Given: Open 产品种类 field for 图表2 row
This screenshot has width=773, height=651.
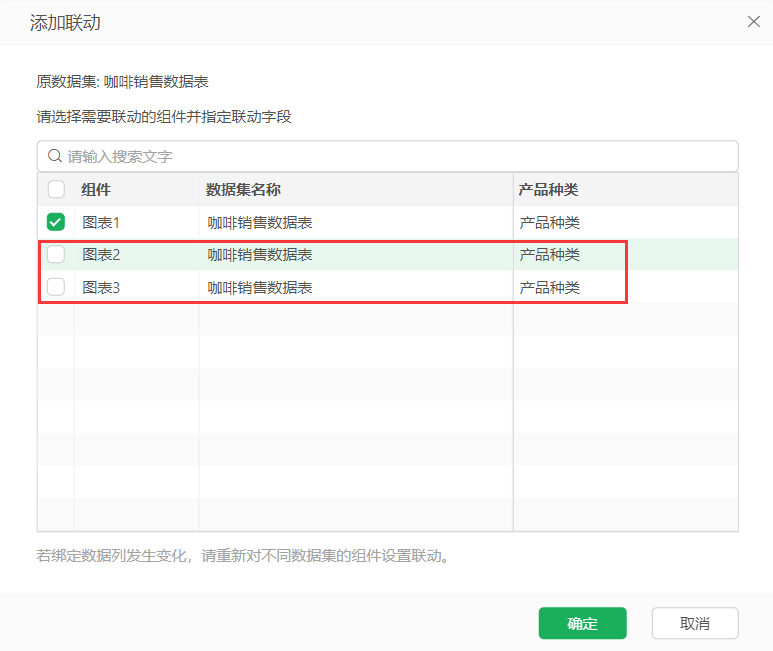Looking at the screenshot, I should [549, 255].
